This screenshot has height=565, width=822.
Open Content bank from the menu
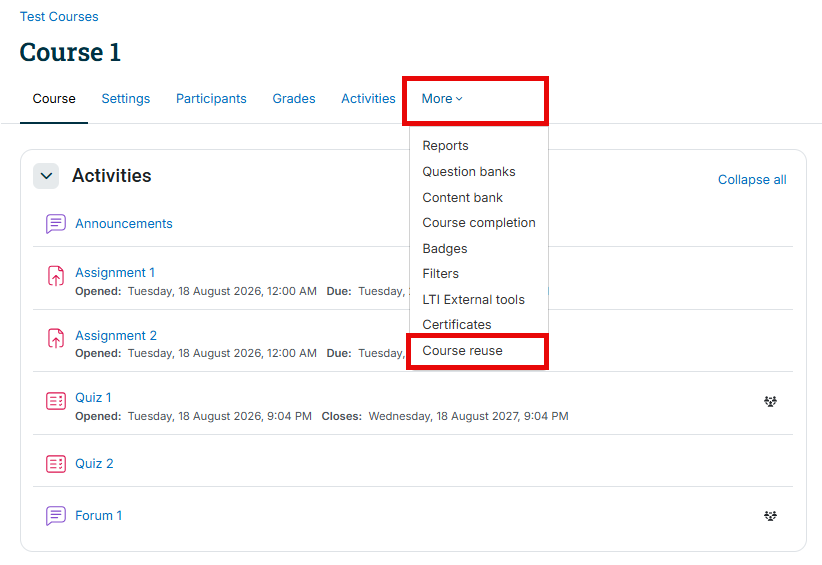[x=462, y=198]
